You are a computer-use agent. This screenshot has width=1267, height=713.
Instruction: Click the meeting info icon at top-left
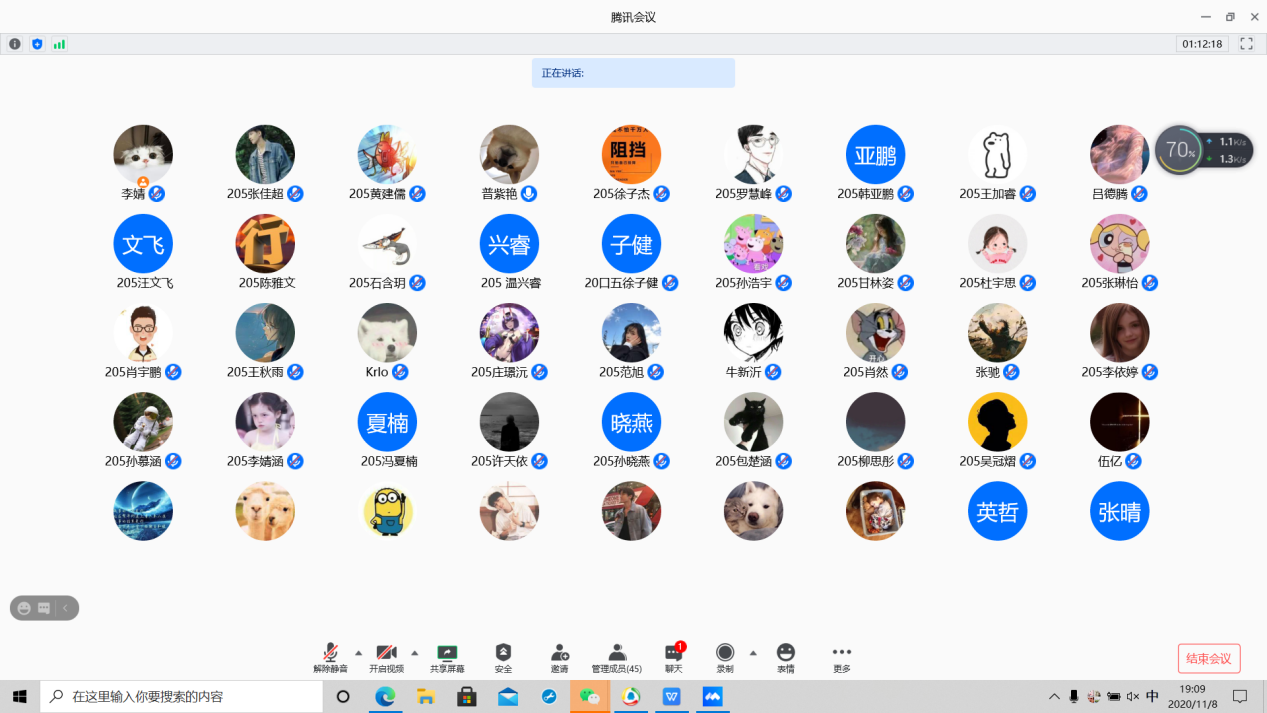15,44
